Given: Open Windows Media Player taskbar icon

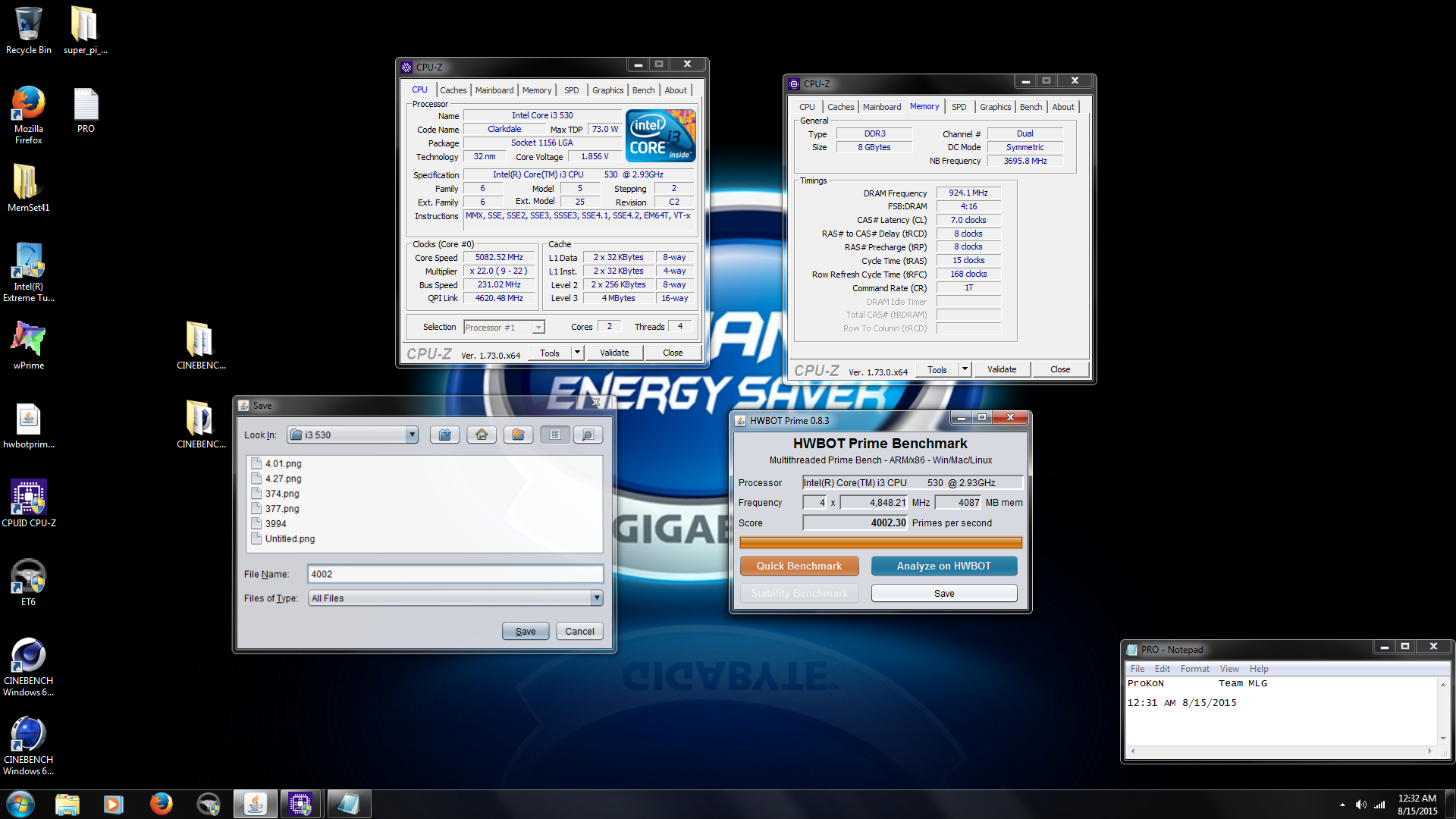Looking at the screenshot, I should pyautogui.click(x=114, y=804).
